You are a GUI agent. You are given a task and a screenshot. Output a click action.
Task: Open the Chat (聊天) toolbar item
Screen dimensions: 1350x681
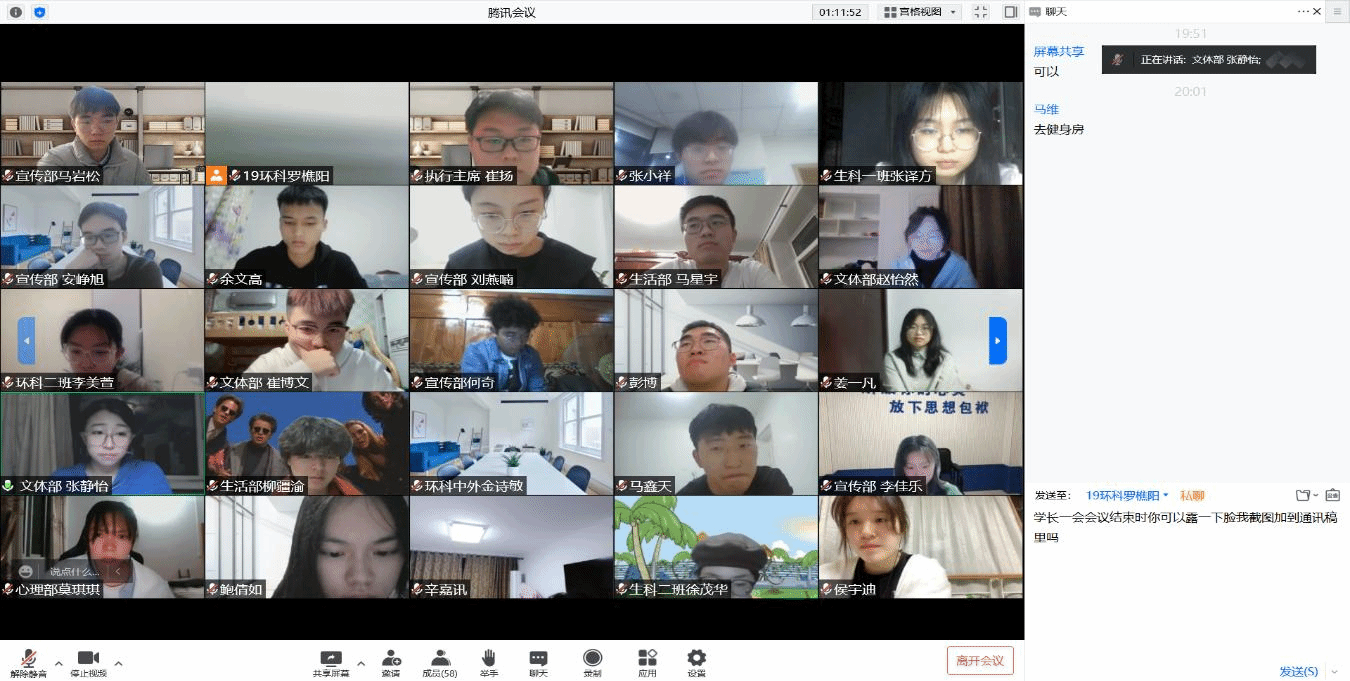point(538,659)
